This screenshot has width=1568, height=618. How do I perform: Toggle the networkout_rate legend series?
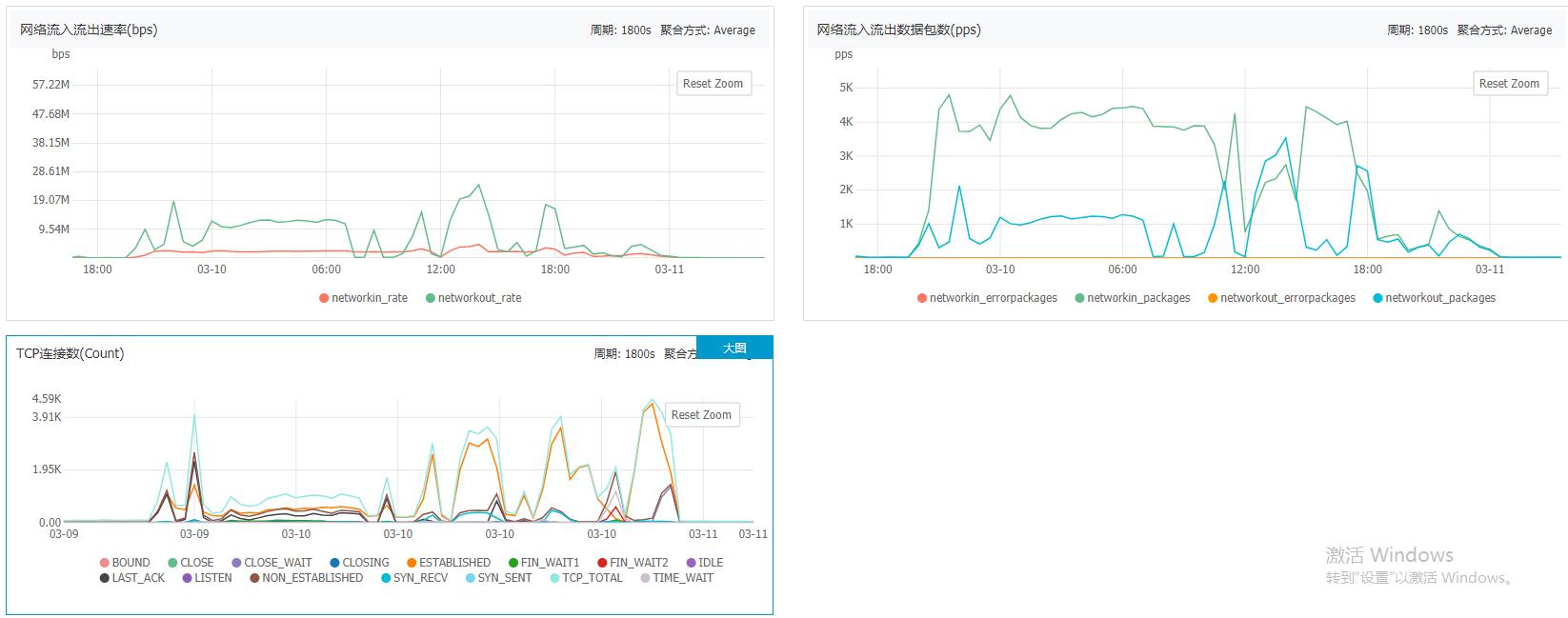click(x=473, y=298)
